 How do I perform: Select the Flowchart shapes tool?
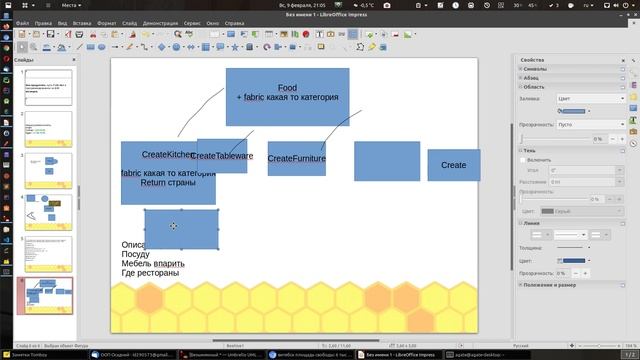coord(206,47)
